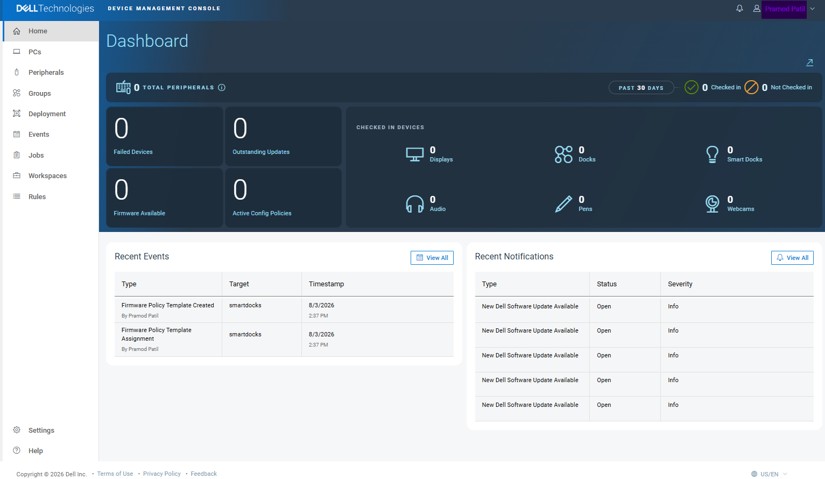Click the green Checked In checkmark icon
The height and width of the screenshot is (479, 825).
(x=691, y=87)
